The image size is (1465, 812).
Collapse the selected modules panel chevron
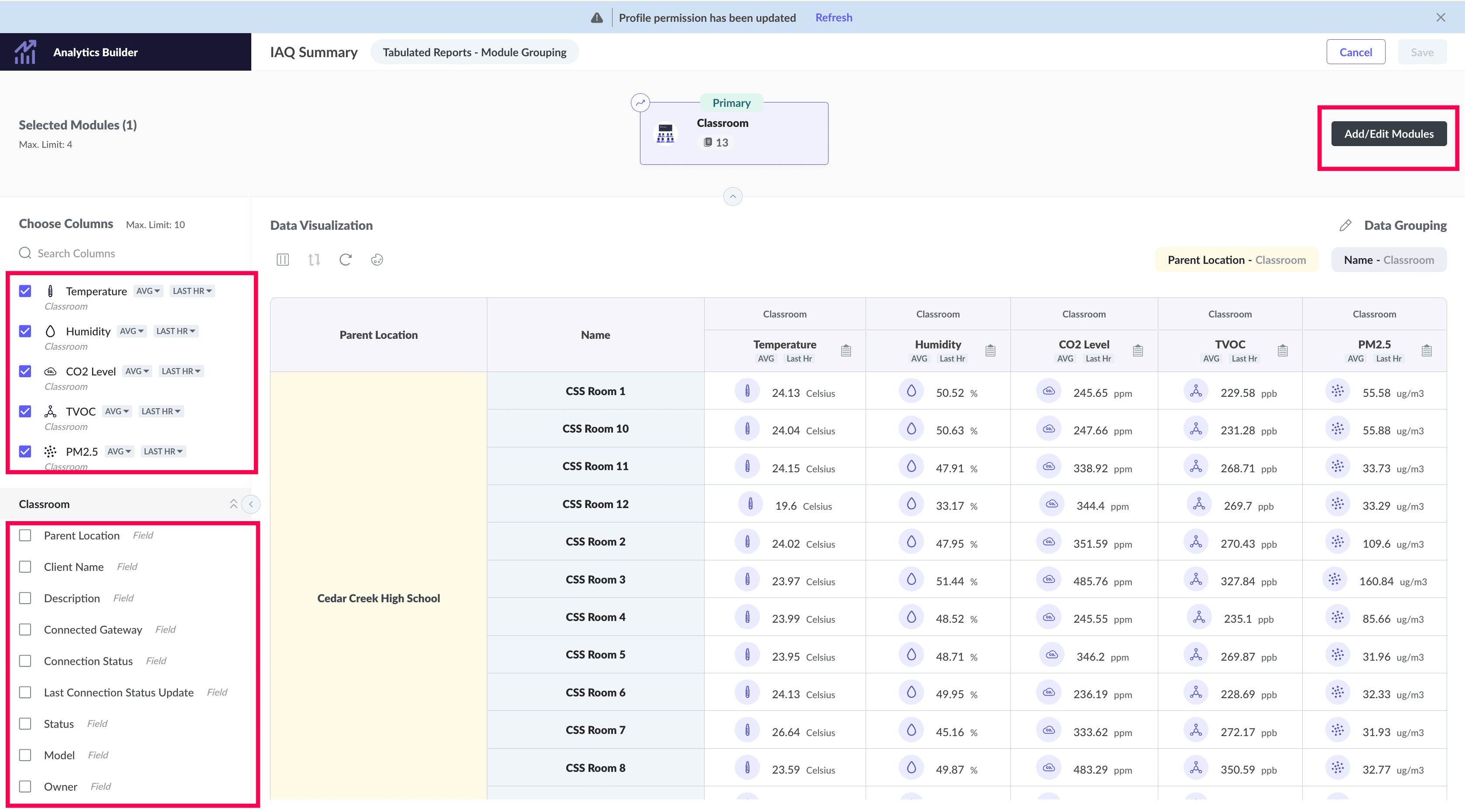(732, 197)
